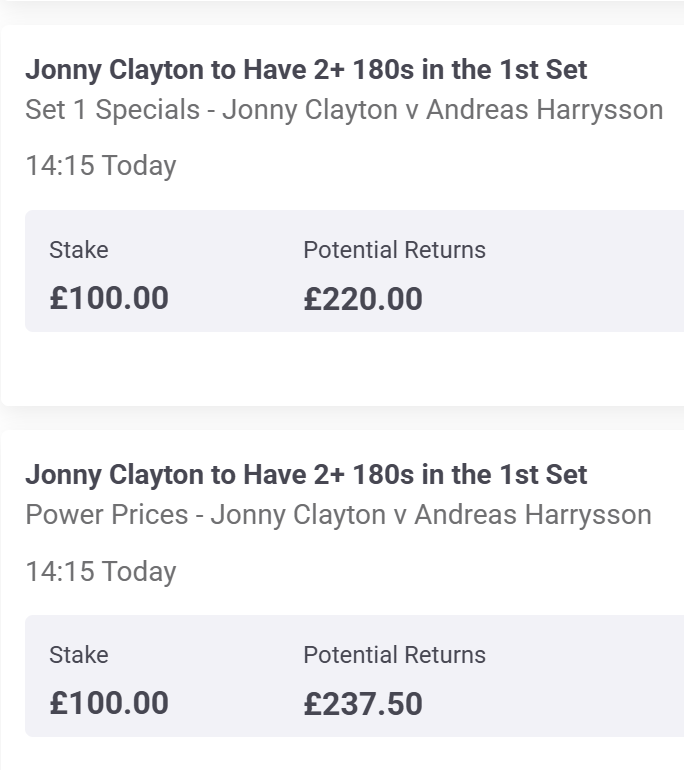
Task: Click the words Power Prices in second bet
Action: click(x=106, y=515)
